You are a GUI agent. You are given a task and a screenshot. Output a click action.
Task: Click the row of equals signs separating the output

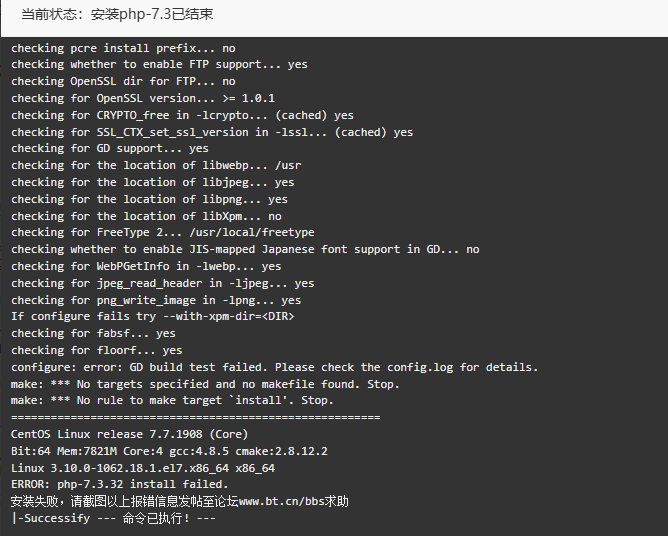[x=196, y=417]
